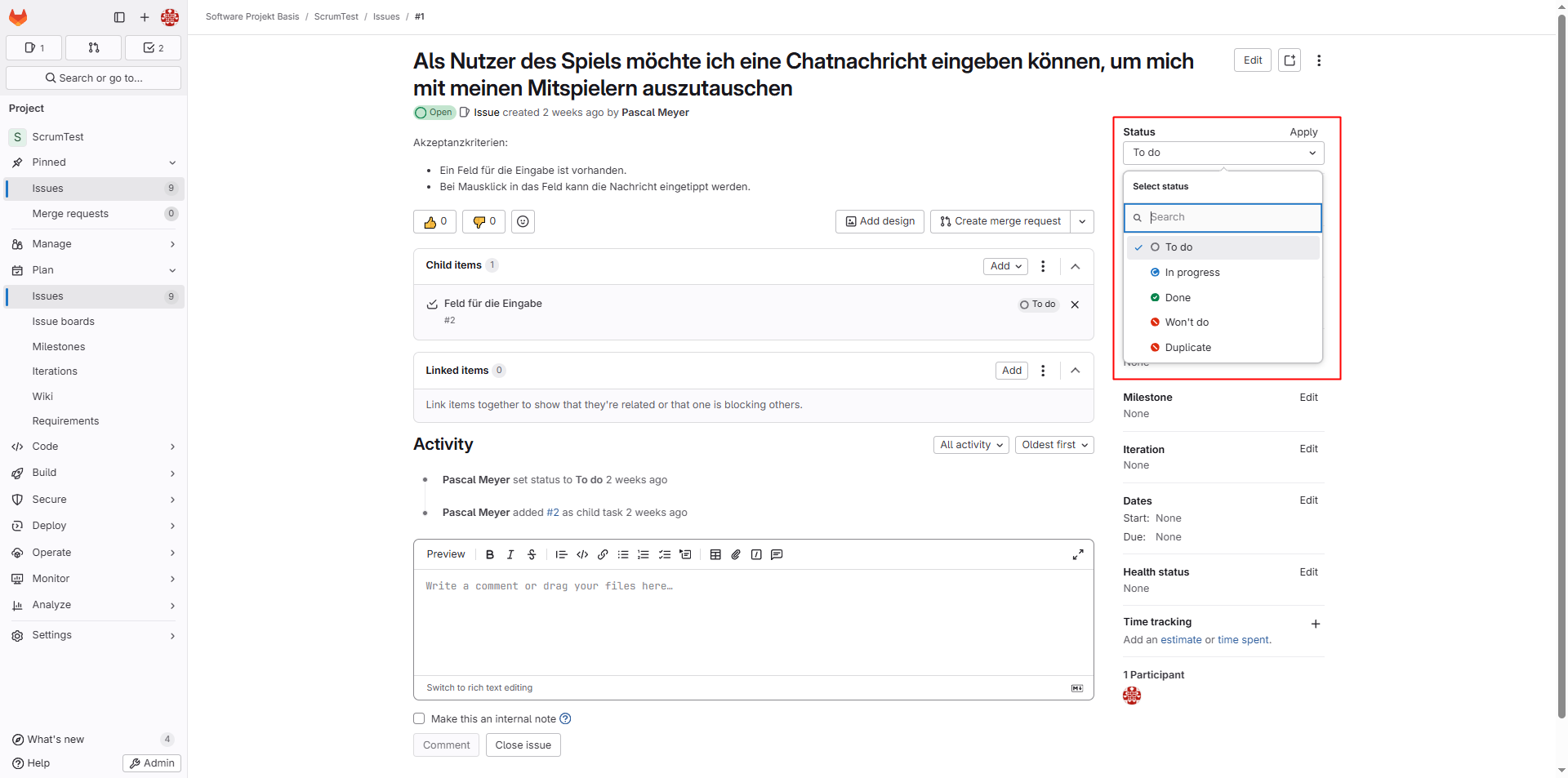Screen dimensions: 1568x778
Task: Open the Oldest first sort dropdown
Action: 1053,445
